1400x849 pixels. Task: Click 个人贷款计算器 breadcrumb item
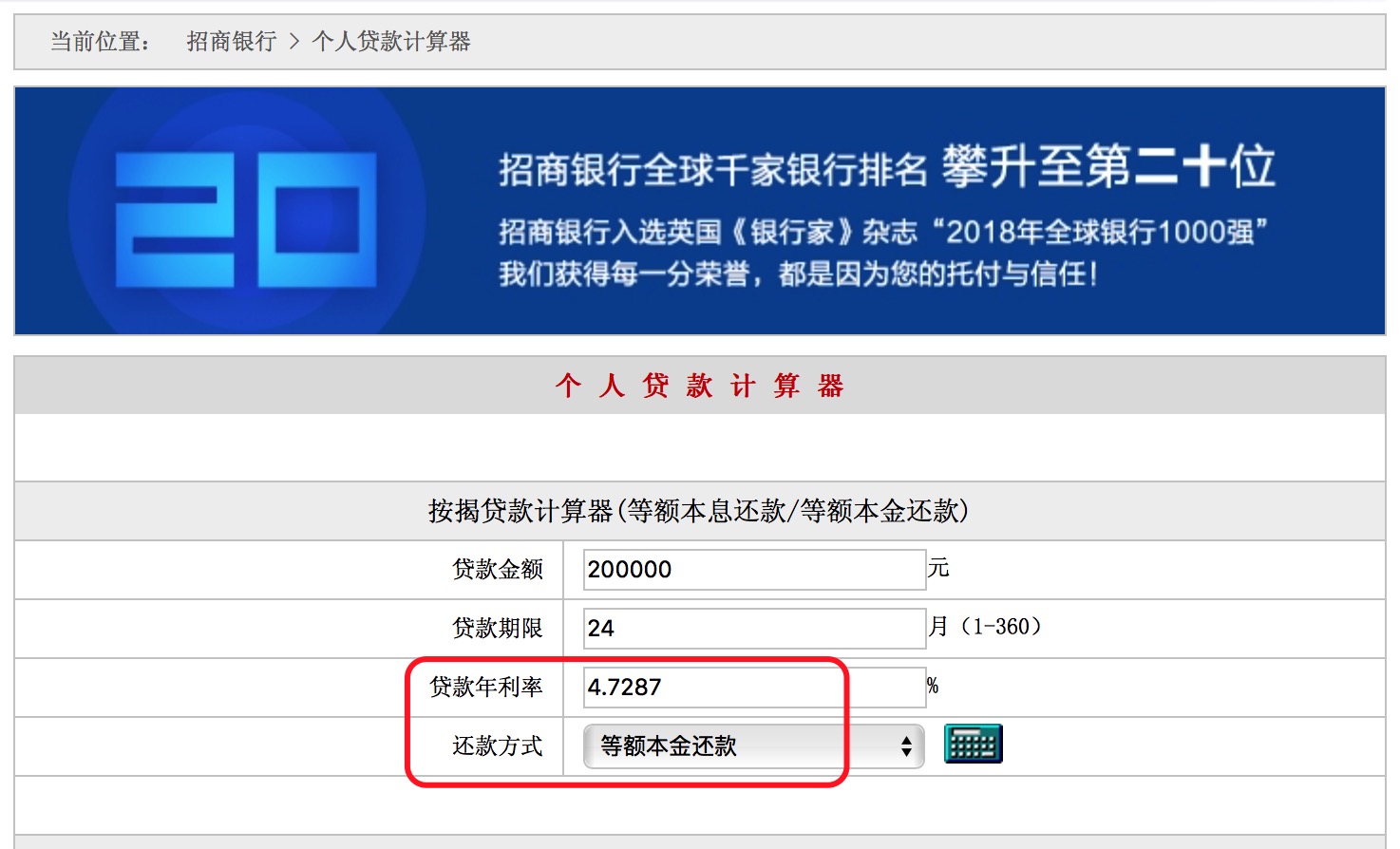coord(391,42)
